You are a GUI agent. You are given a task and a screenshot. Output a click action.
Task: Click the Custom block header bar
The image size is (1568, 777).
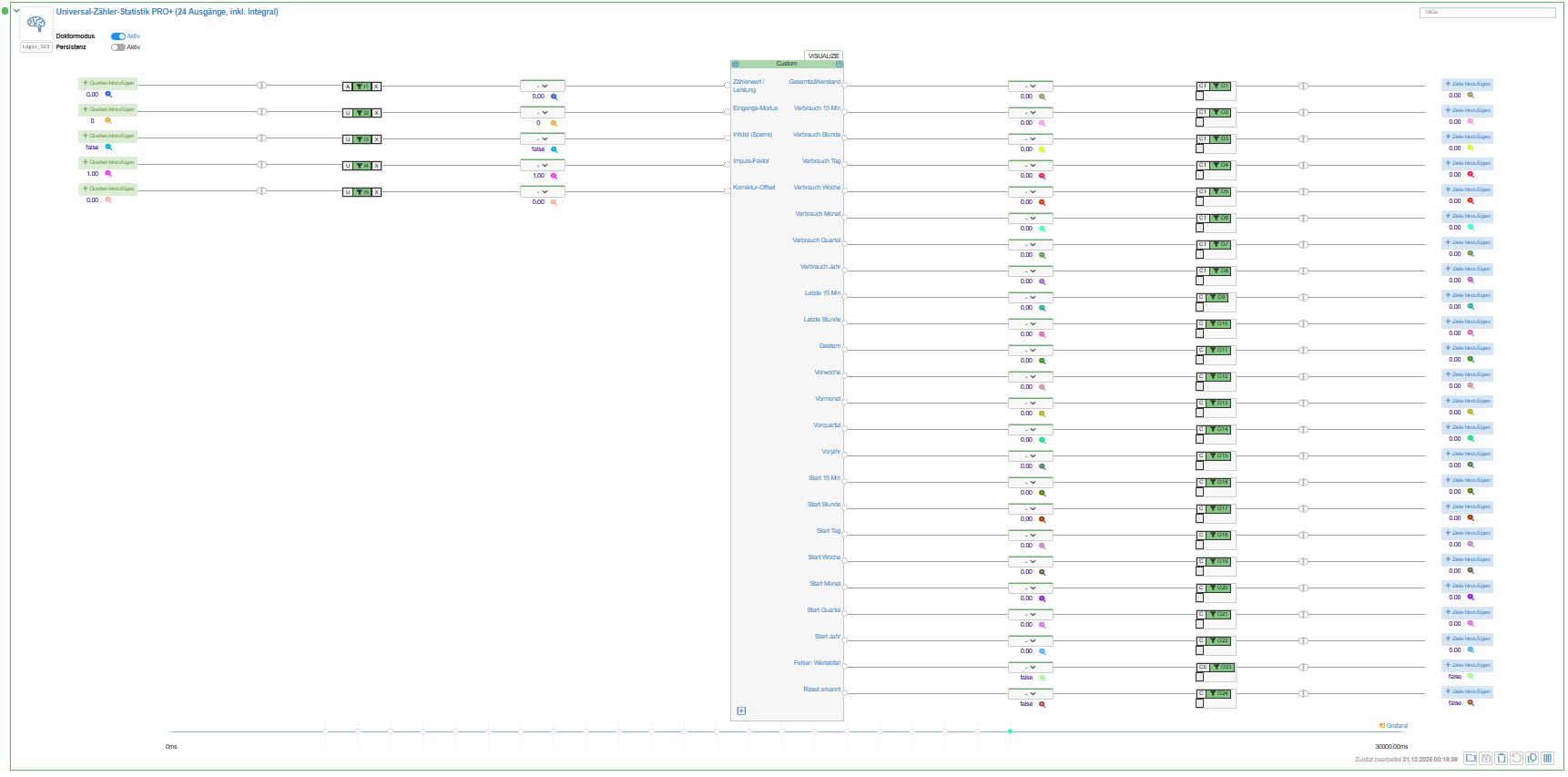(787, 64)
